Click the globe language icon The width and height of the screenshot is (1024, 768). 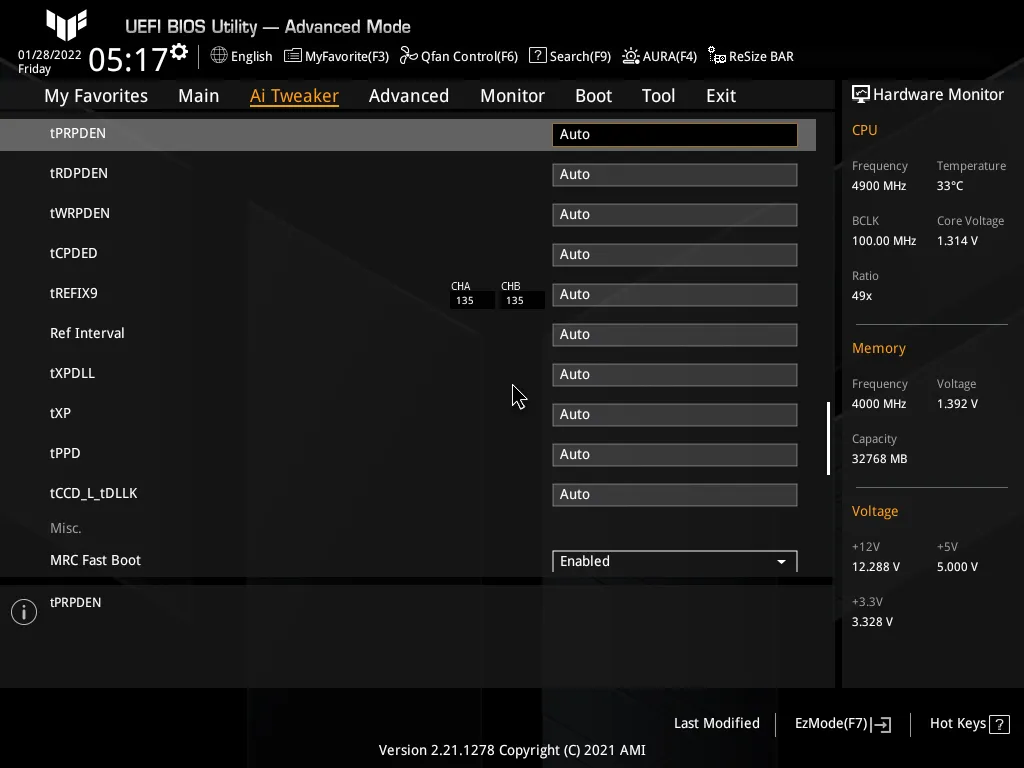219,56
